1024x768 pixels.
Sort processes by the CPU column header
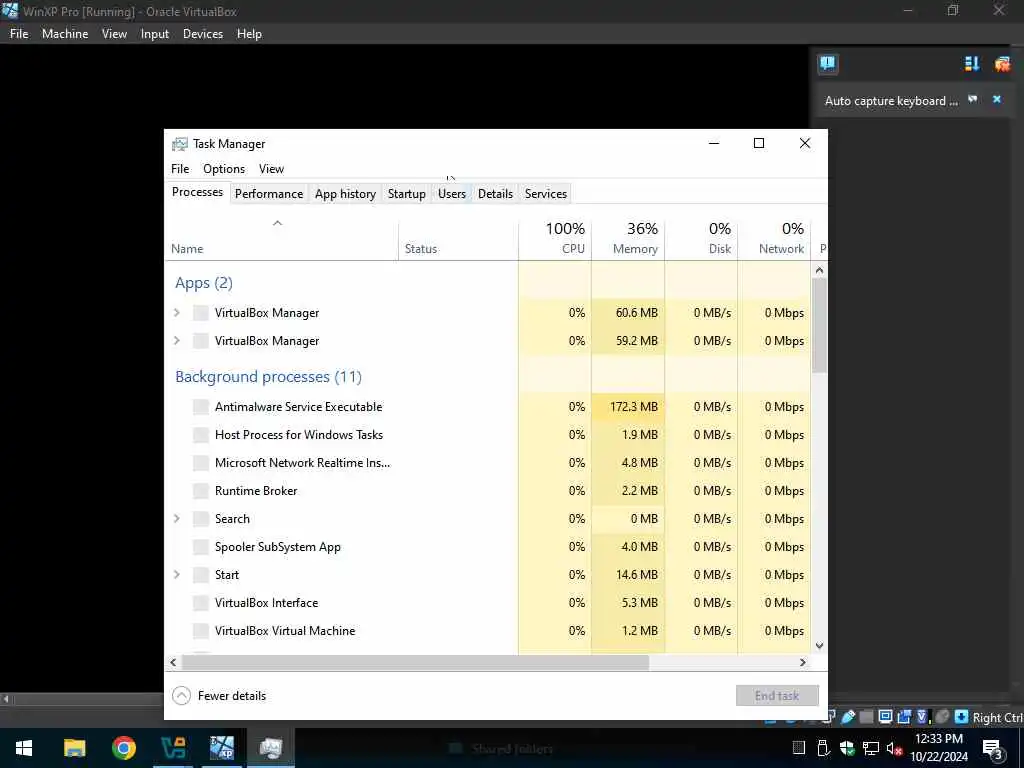click(x=555, y=238)
